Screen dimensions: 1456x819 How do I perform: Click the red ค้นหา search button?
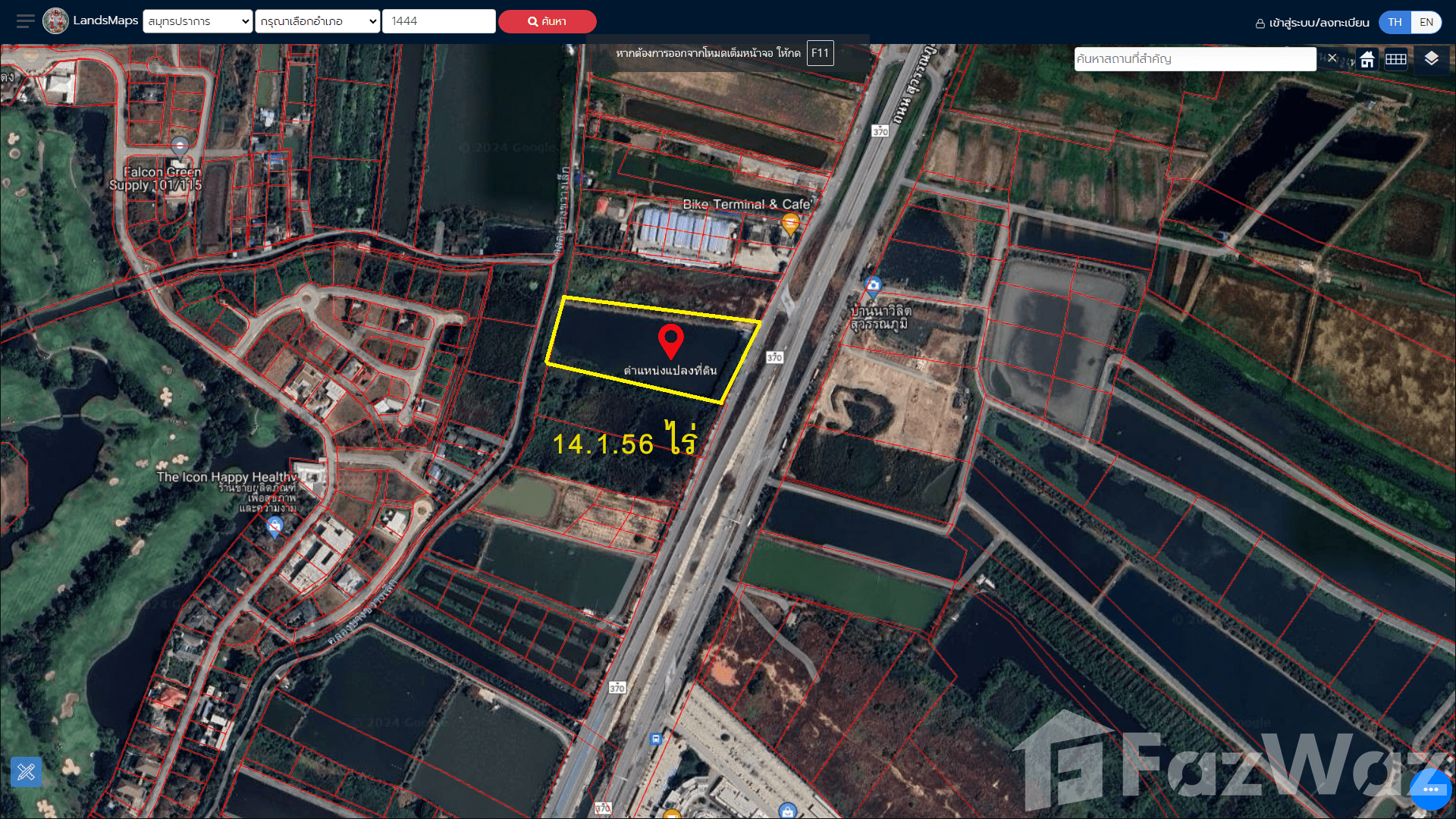tap(547, 21)
